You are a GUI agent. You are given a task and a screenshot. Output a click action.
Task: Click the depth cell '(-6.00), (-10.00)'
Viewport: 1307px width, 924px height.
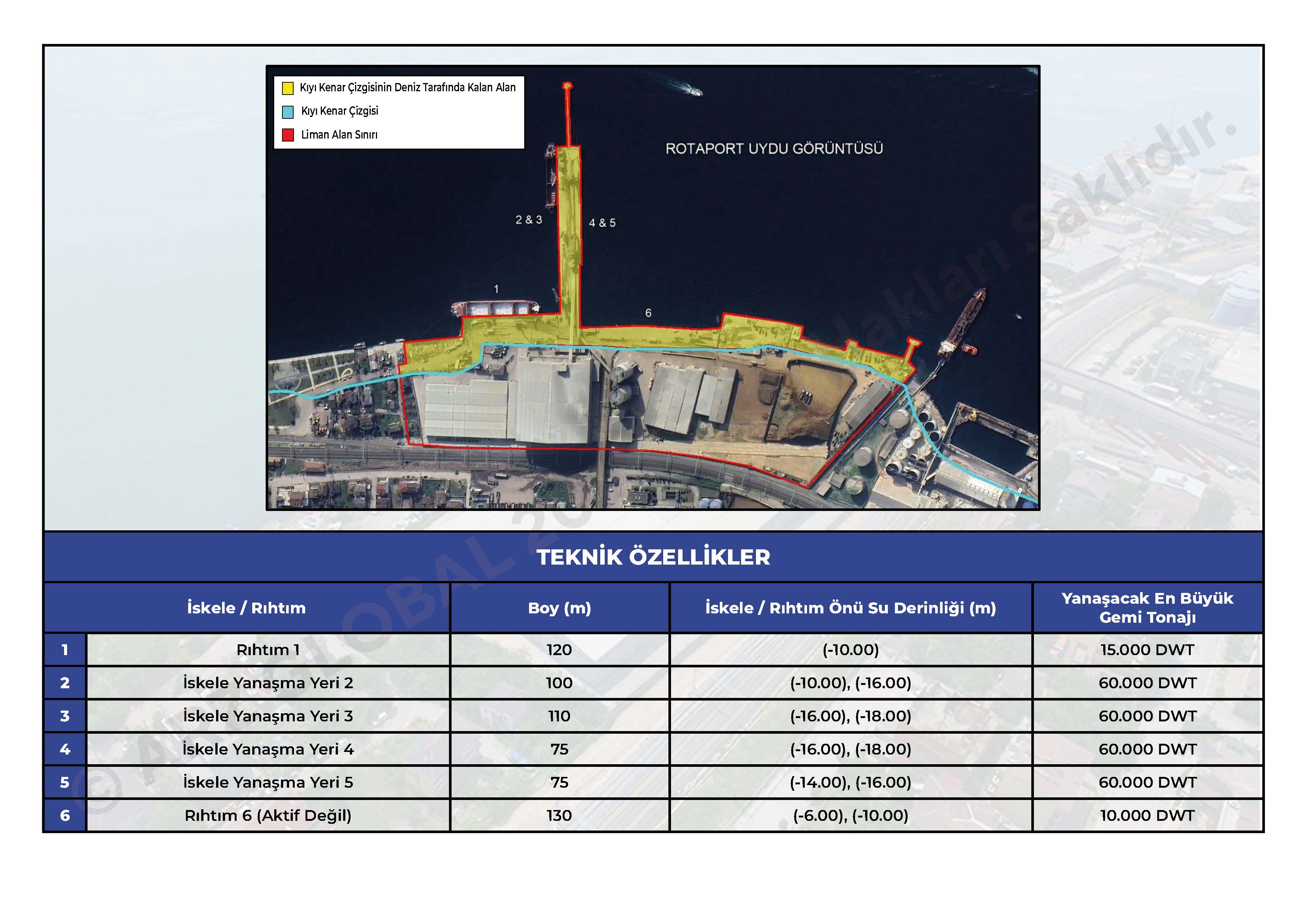851,815
